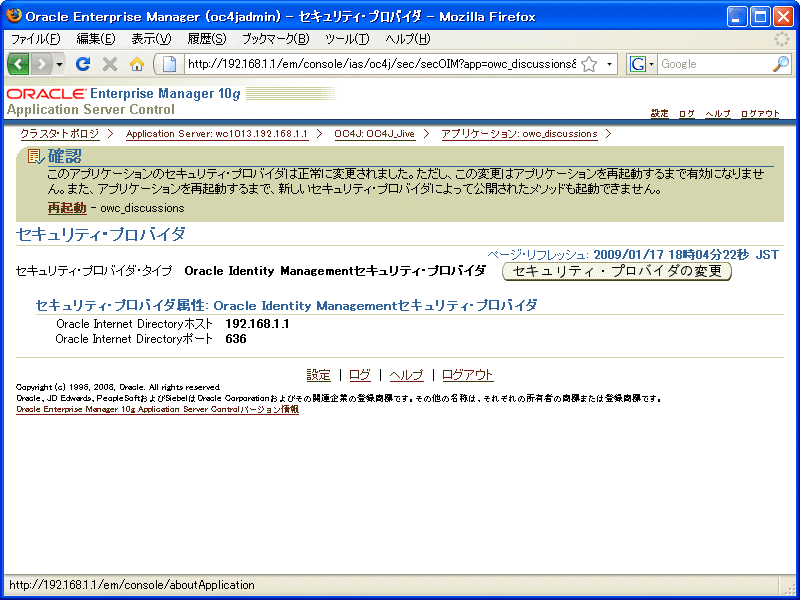Open the ヘルプ(H) menu
800x600 pixels.
point(408,39)
